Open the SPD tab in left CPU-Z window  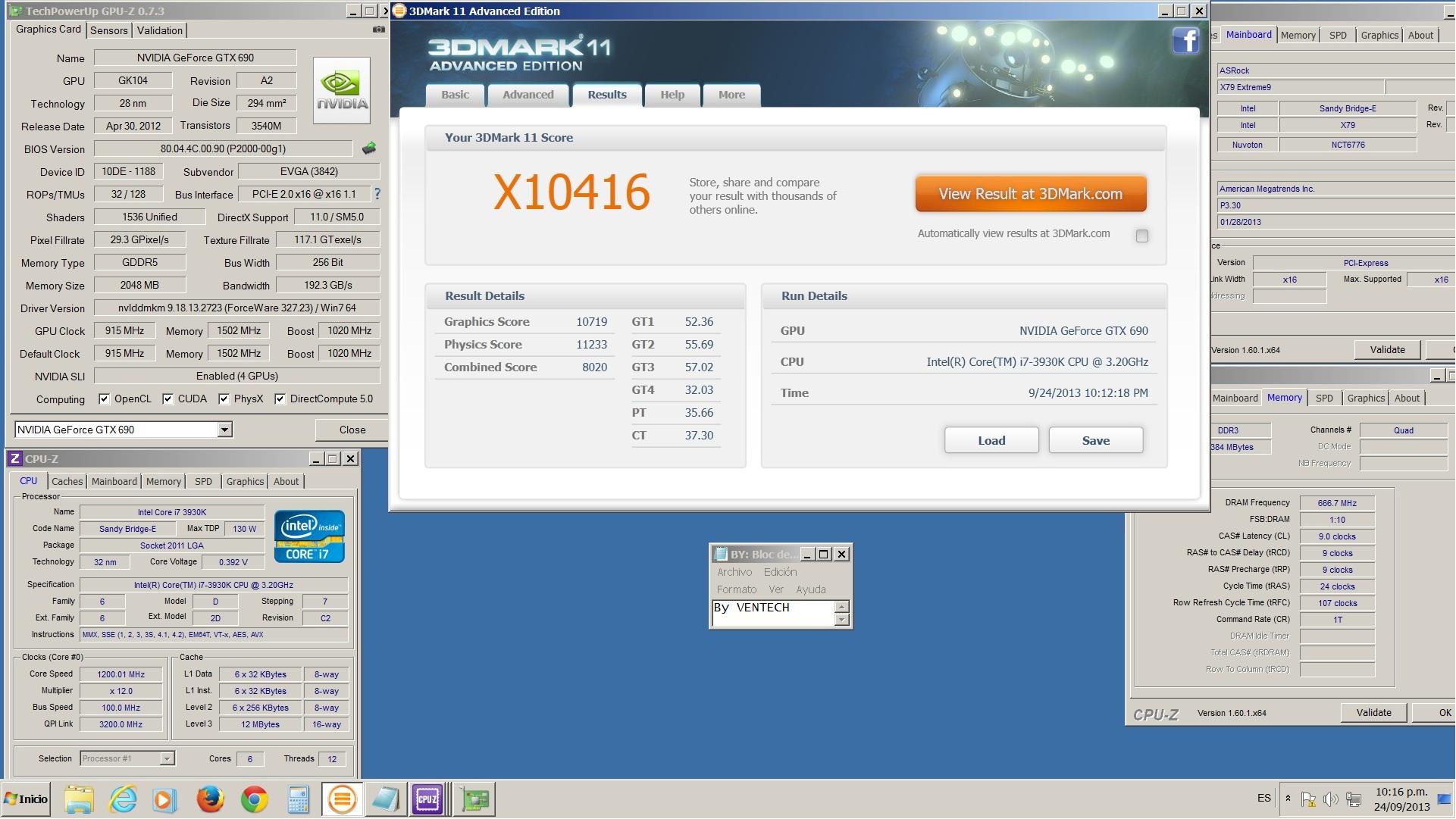tap(203, 481)
